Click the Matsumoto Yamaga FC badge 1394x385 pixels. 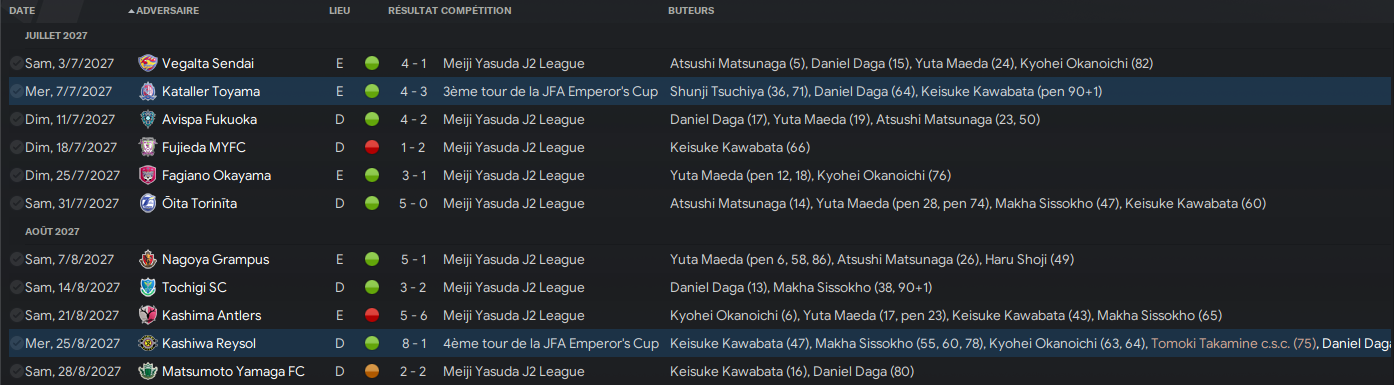tap(148, 371)
